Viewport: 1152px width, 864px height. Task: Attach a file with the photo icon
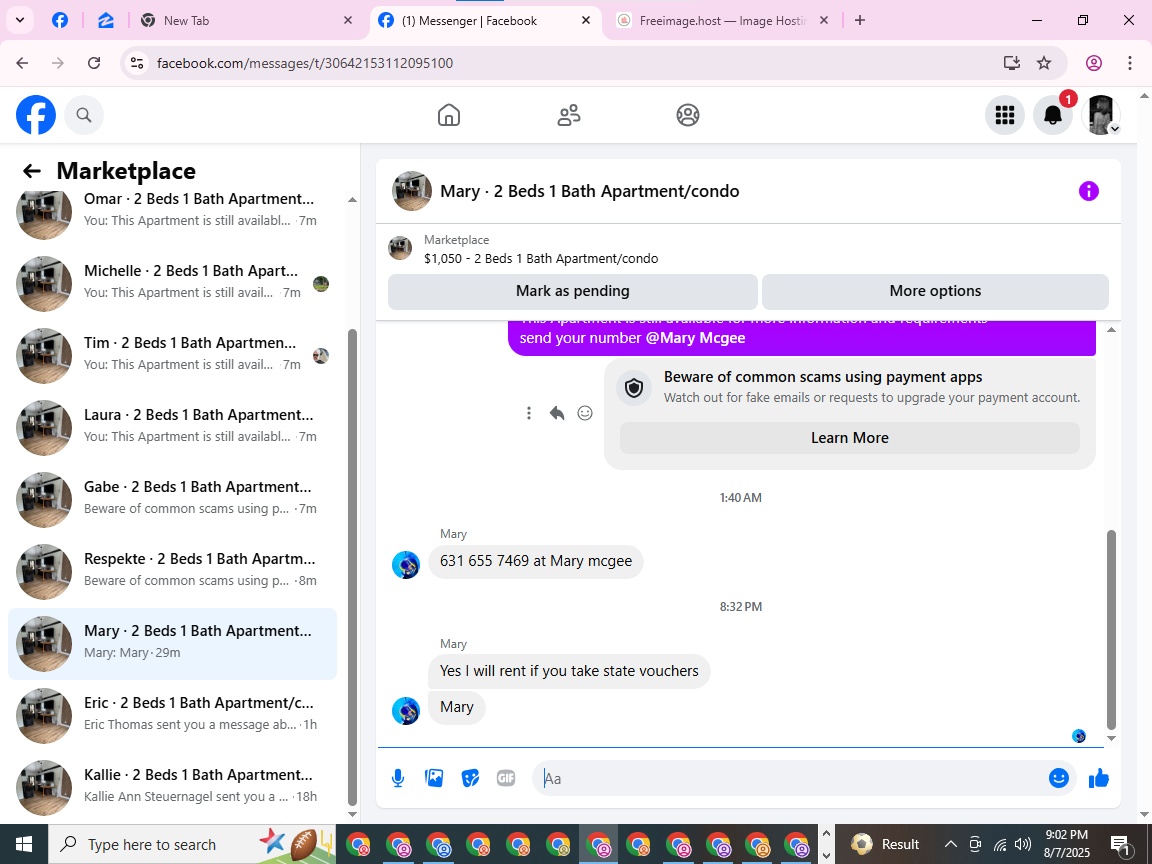click(x=434, y=778)
